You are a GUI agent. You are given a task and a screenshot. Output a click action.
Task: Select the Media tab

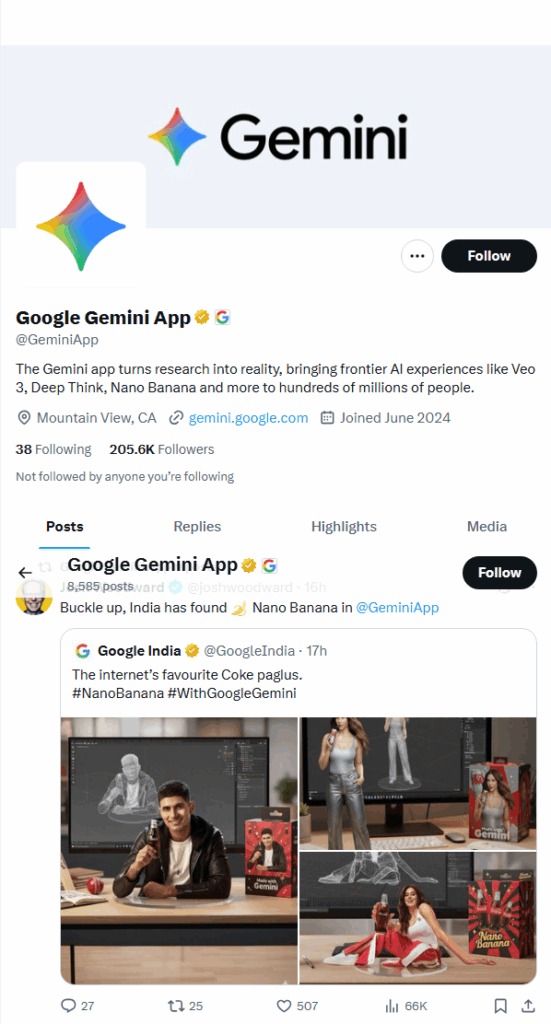tap(487, 526)
